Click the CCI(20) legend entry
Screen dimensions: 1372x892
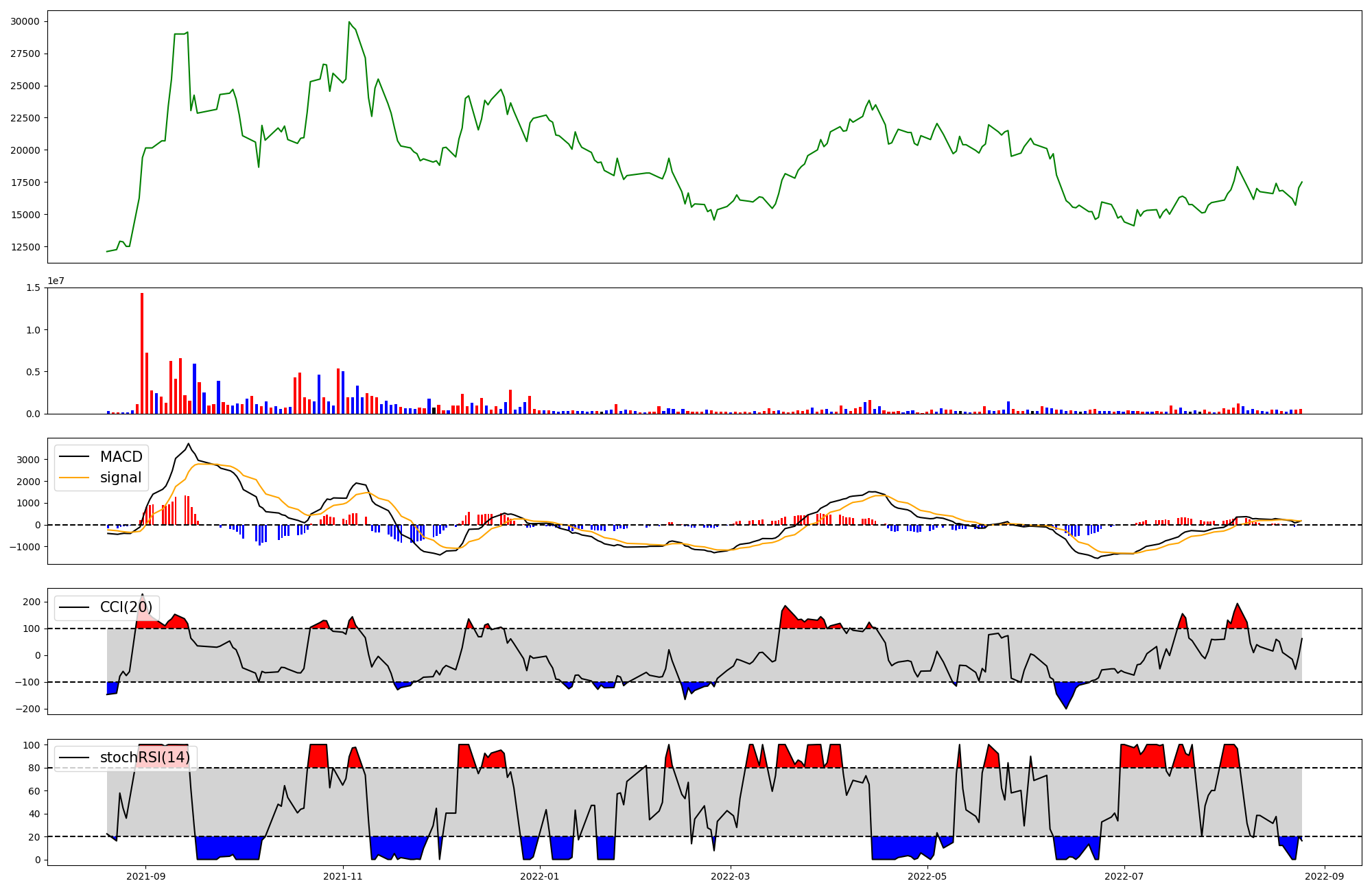tap(126, 607)
